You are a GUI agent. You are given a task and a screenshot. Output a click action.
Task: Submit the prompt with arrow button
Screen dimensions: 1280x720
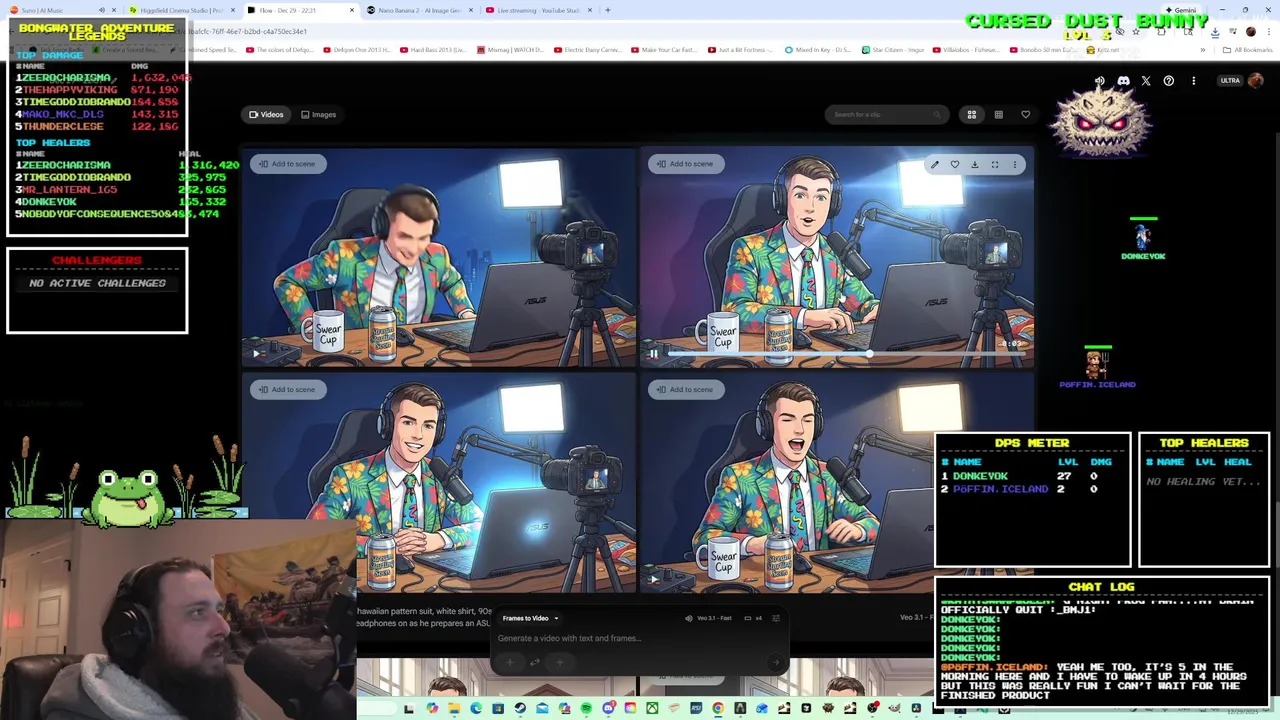[x=776, y=662]
